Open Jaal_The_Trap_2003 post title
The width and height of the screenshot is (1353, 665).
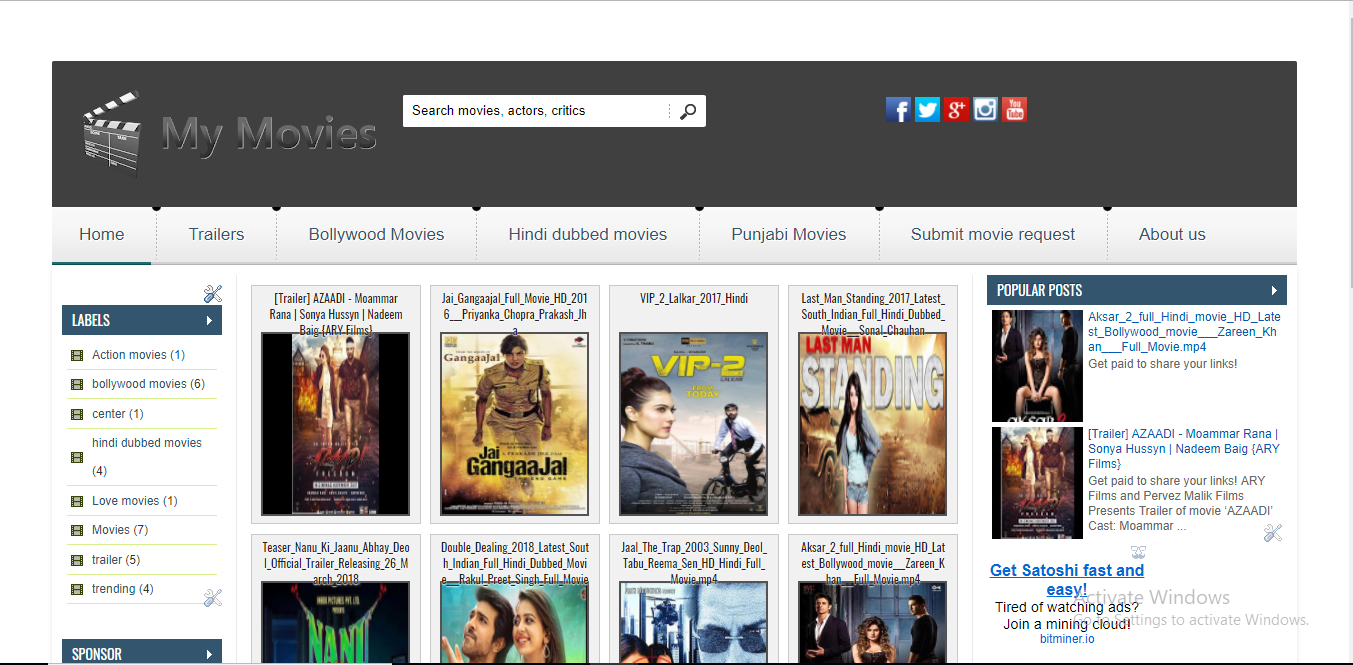point(694,563)
